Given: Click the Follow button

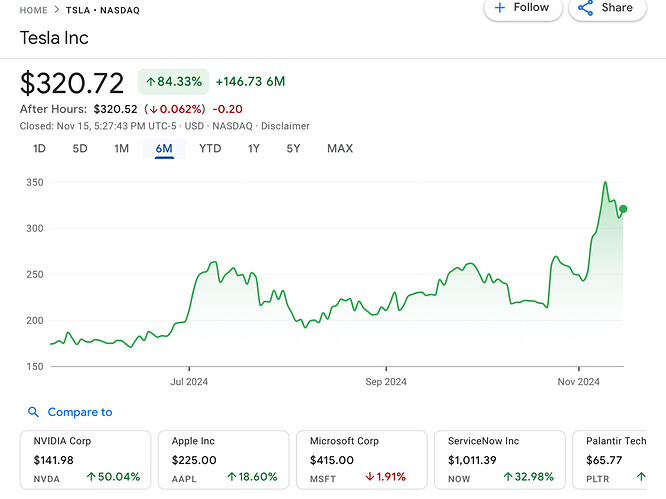Looking at the screenshot, I should pyautogui.click(x=523, y=8).
